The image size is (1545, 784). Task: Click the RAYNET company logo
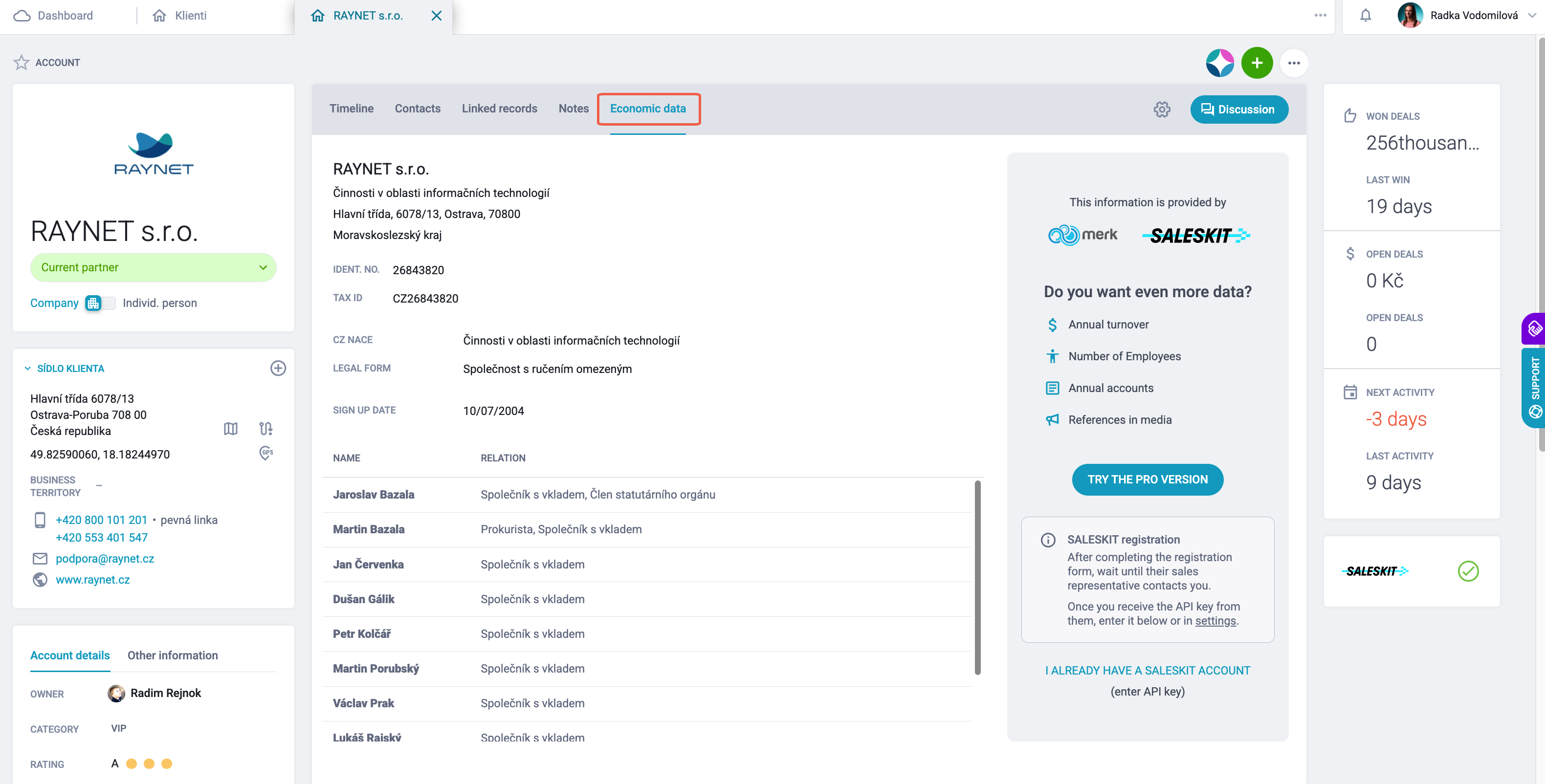click(x=154, y=153)
